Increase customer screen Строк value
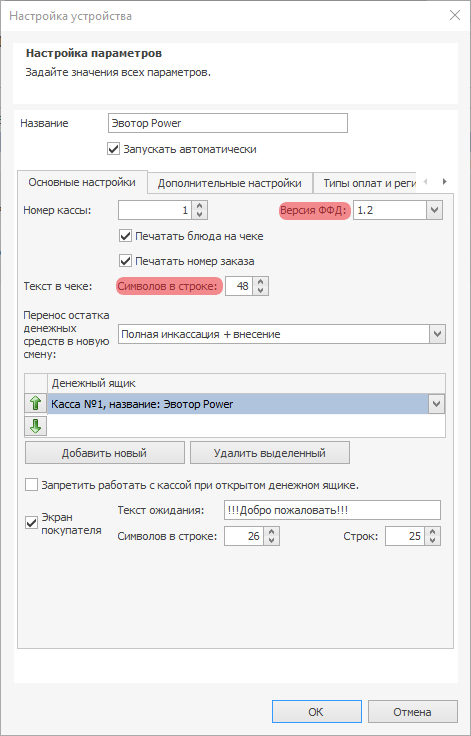This screenshot has height=736, width=471. pyautogui.click(x=433, y=532)
